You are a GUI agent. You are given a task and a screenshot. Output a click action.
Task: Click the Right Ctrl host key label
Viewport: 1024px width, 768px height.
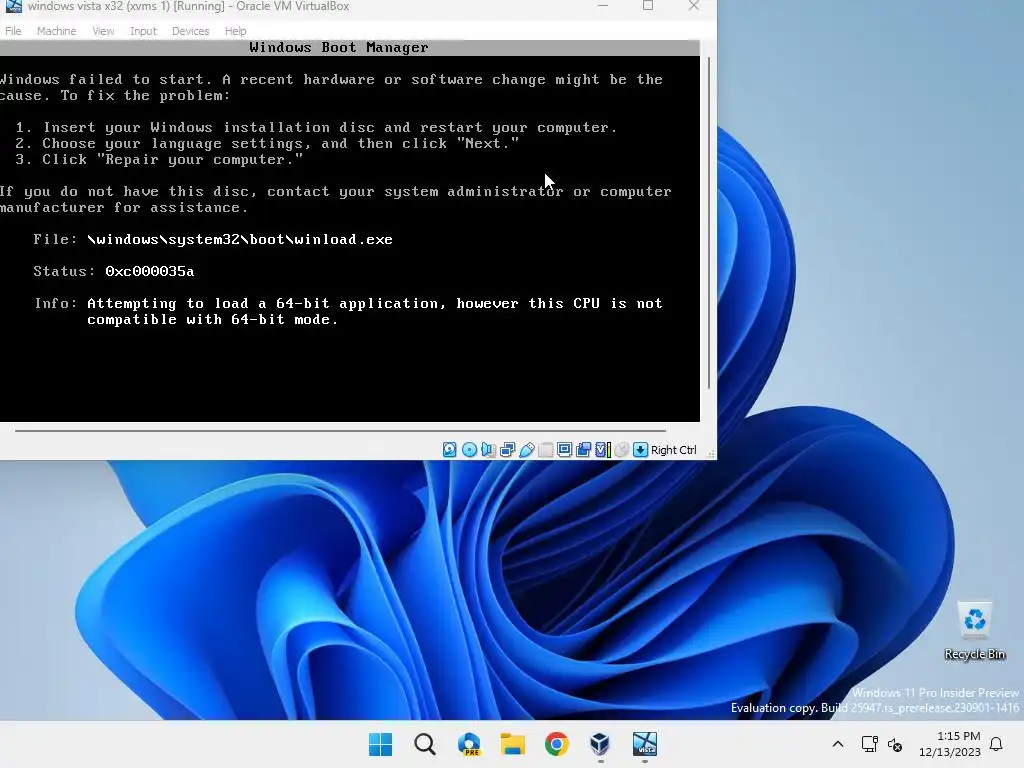(x=673, y=450)
